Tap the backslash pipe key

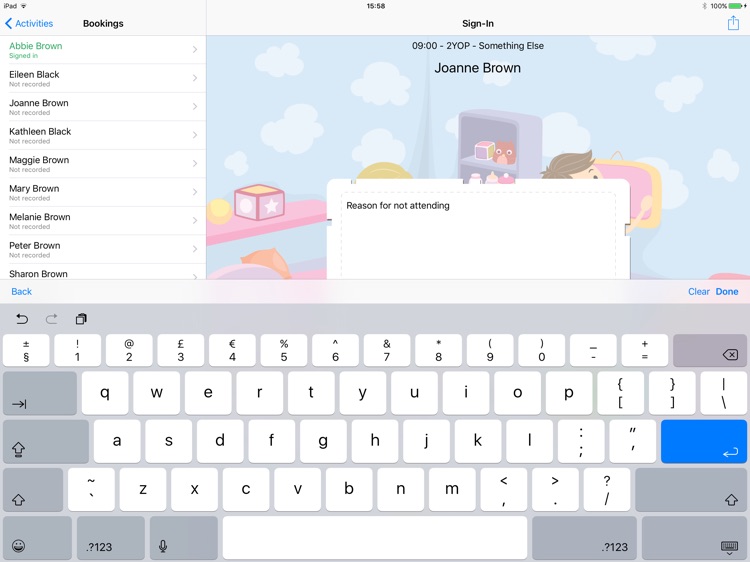pyautogui.click(x=724, y=393)
